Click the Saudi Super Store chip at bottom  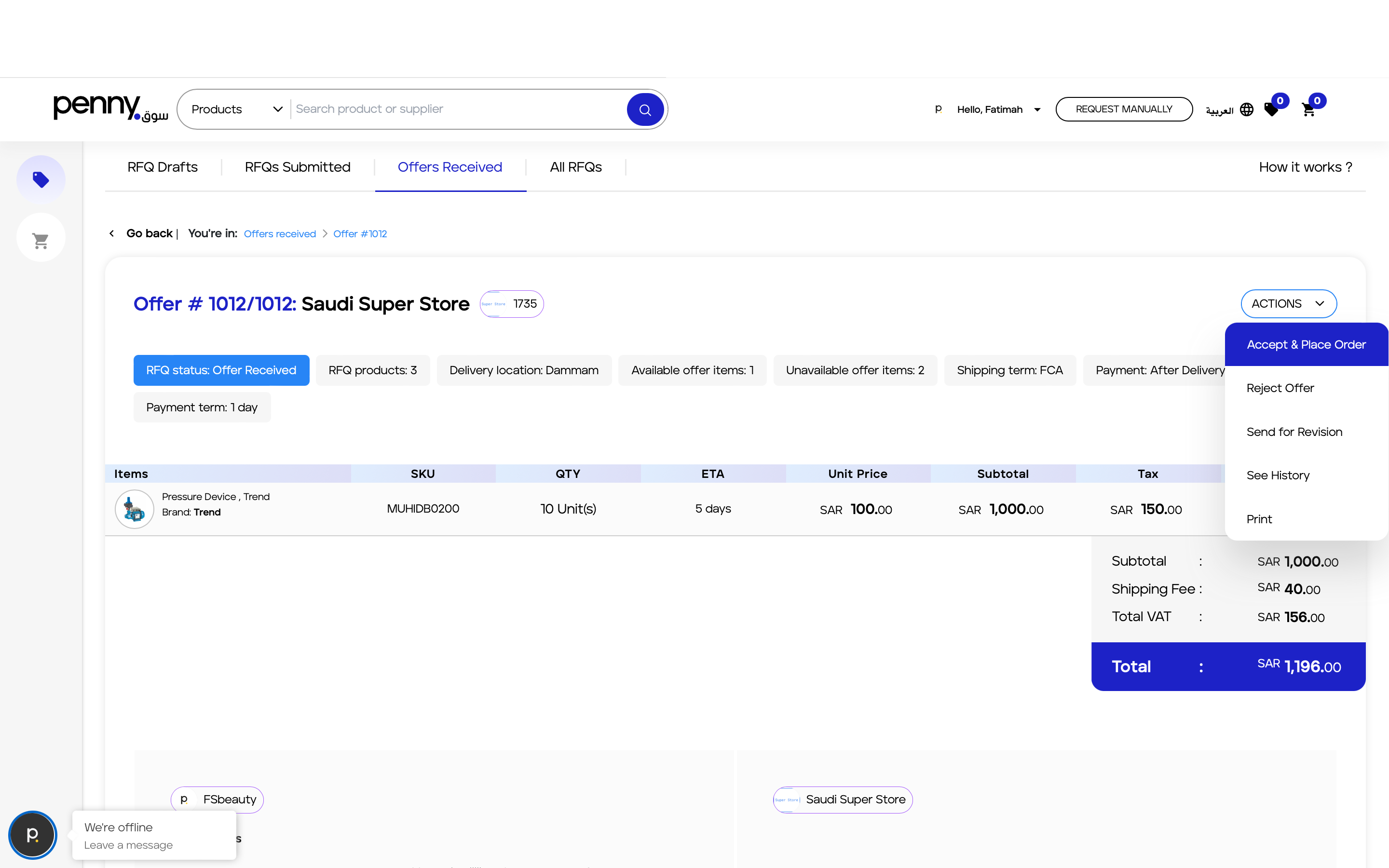tap(843, 799)
